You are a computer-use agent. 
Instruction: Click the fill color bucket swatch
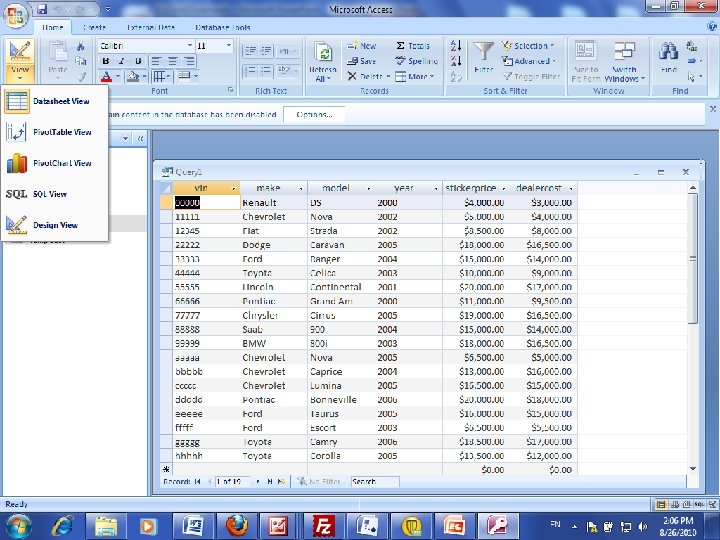tap(133, 76)
